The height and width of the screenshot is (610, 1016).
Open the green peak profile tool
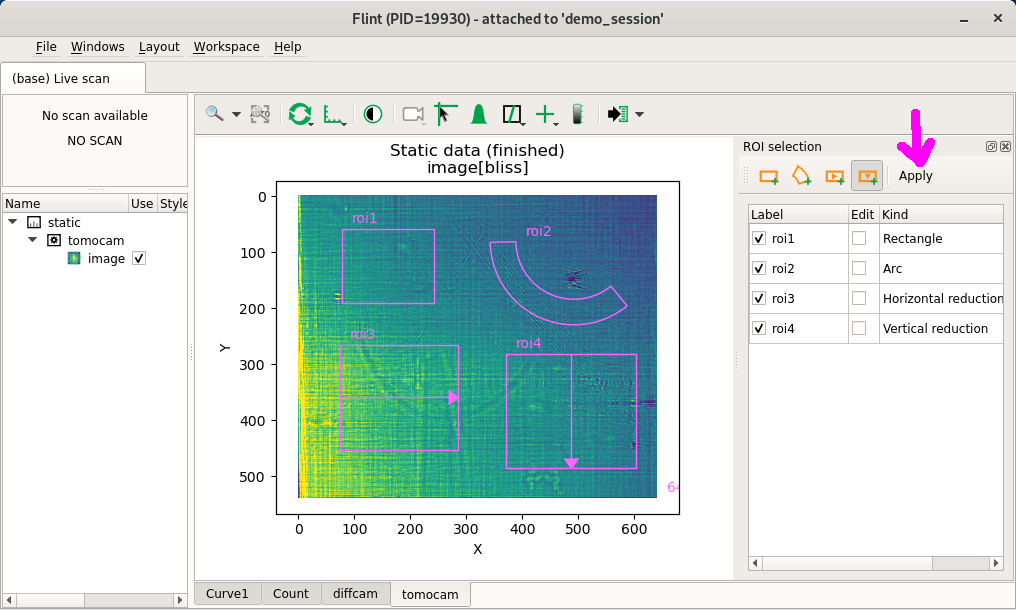(479, 114)
